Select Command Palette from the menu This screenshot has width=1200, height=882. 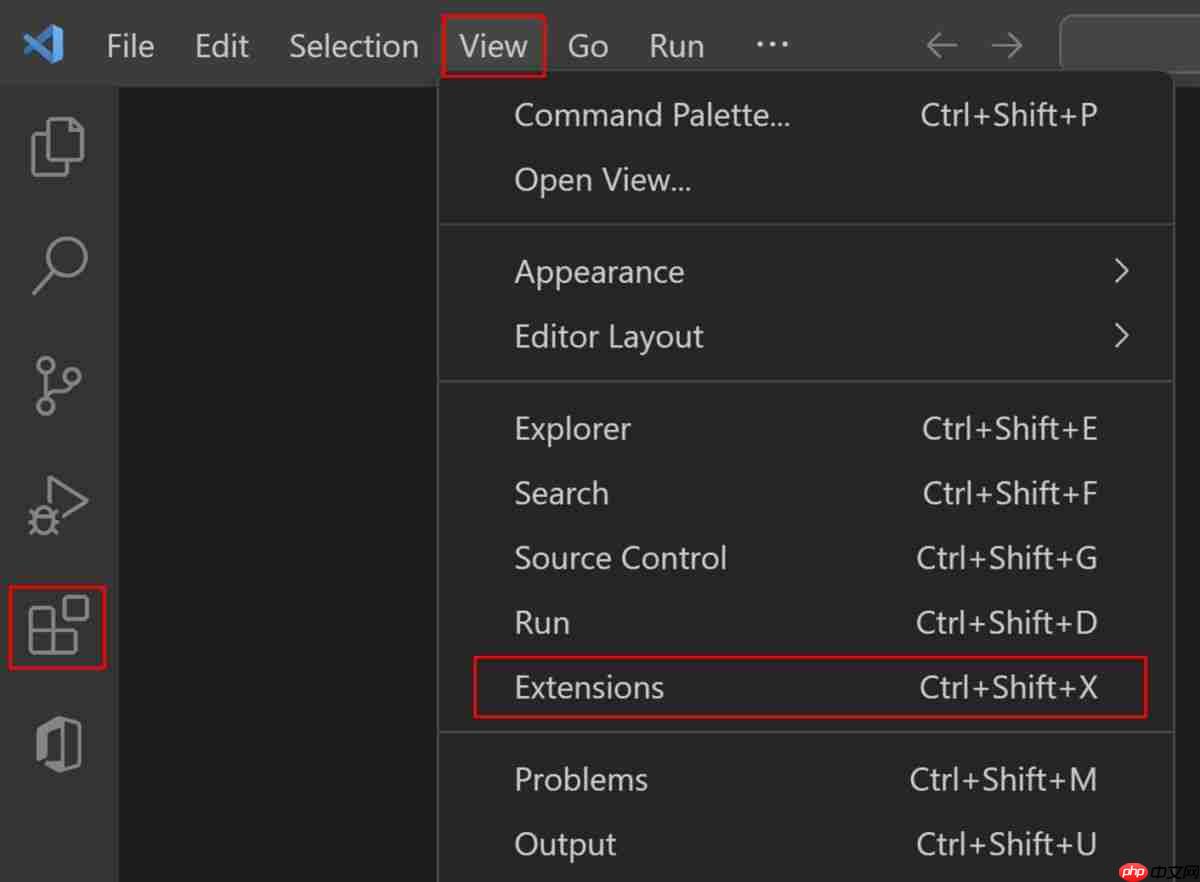652,114
